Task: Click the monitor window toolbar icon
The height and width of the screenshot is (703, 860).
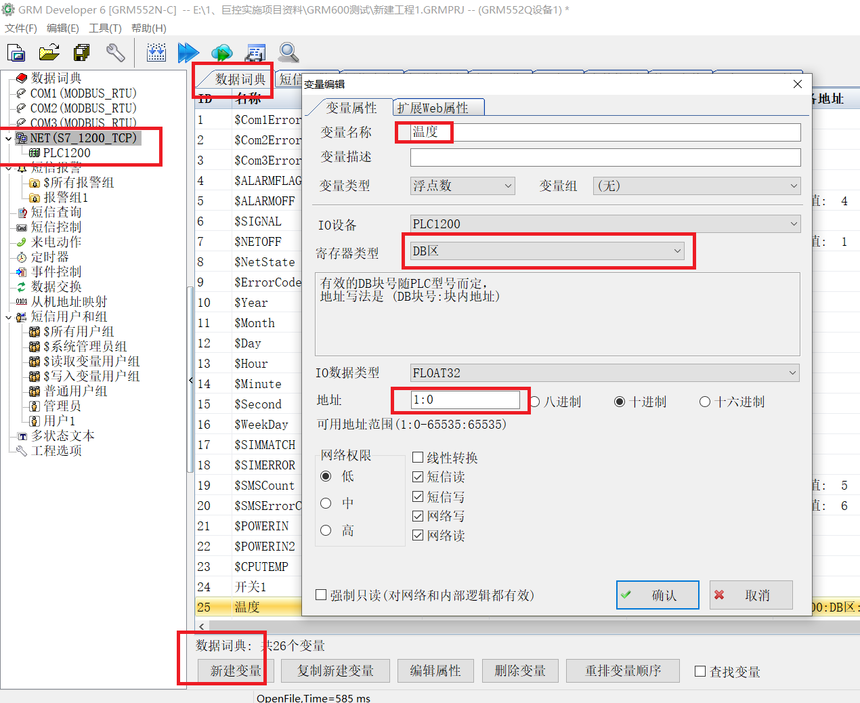Action: click(255, 53)
